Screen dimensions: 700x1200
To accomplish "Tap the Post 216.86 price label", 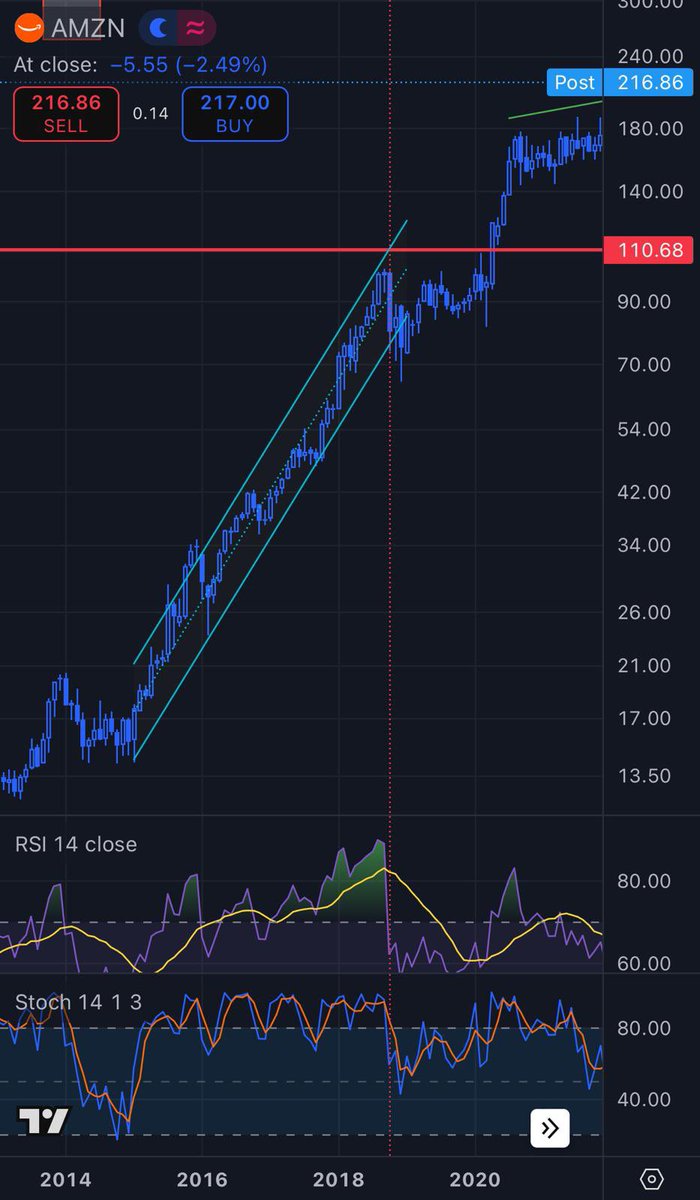I will [x=618, y=82].
